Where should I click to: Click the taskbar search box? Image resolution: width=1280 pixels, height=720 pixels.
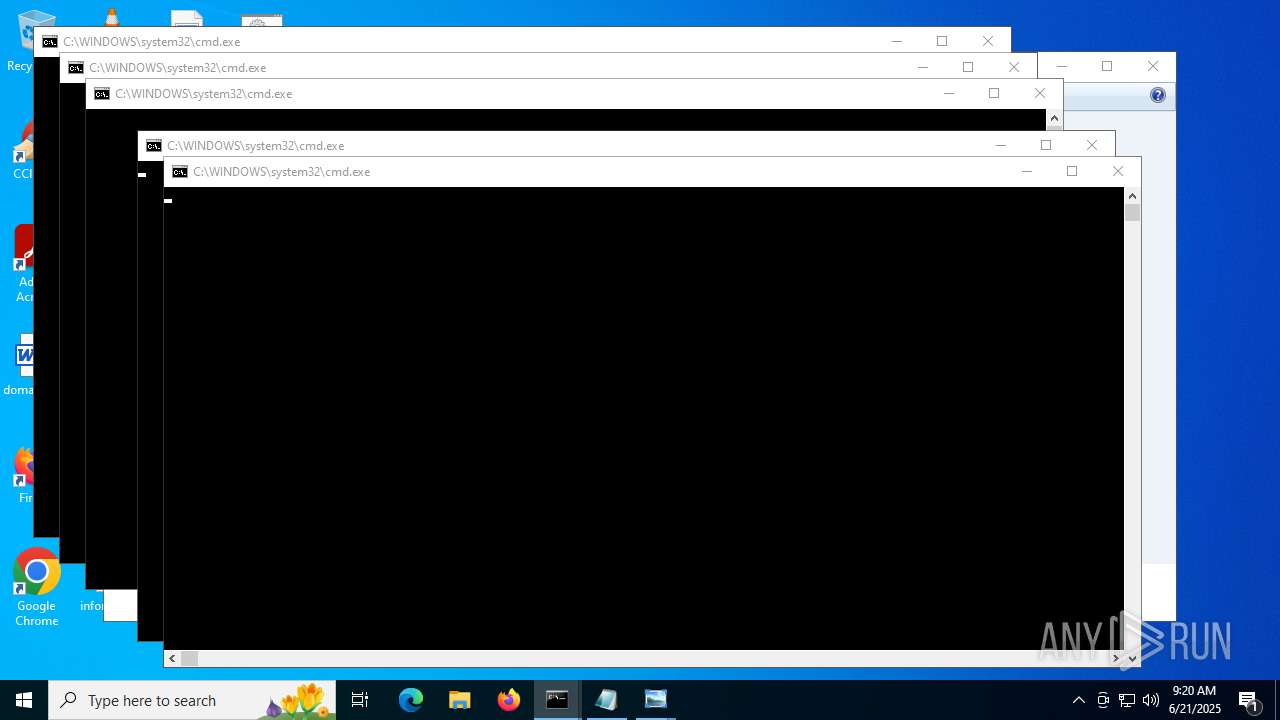click(x=192, y=700)
